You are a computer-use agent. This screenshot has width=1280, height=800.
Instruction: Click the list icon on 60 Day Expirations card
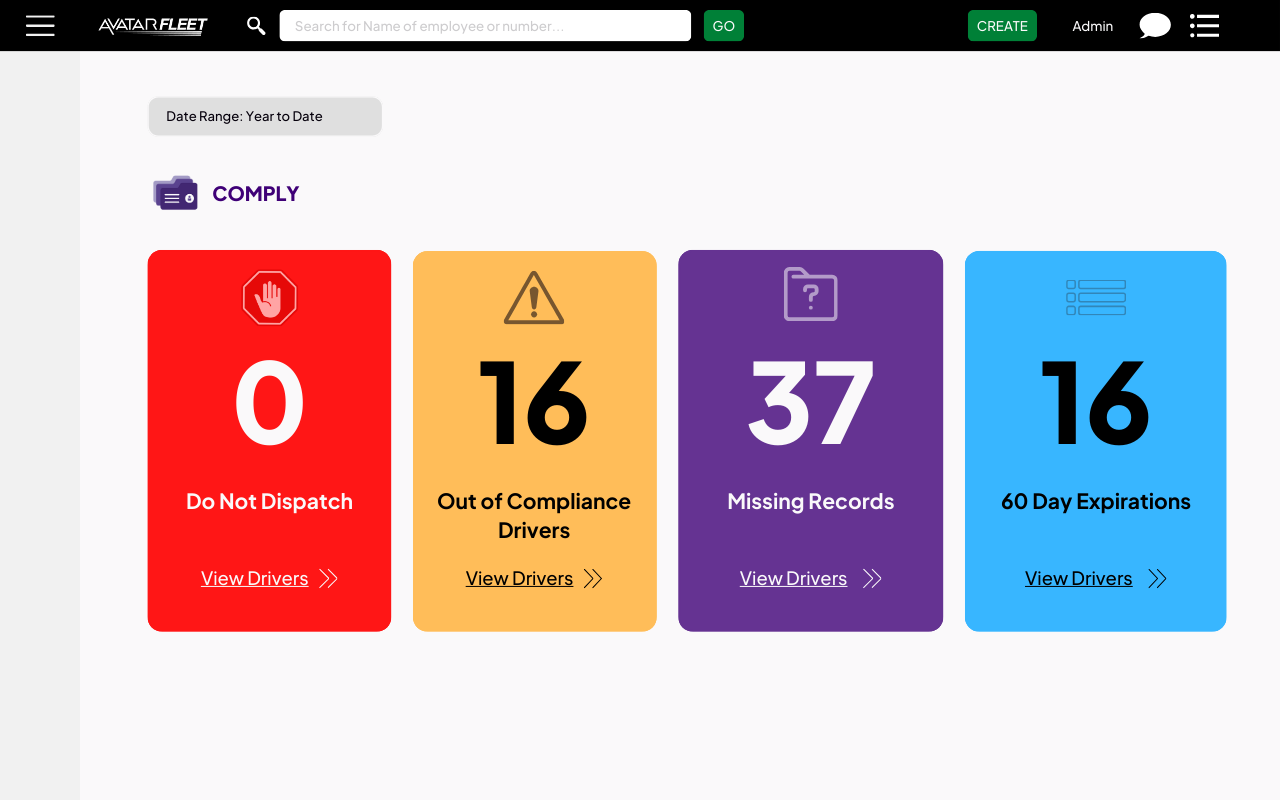tap(1095, 297)
